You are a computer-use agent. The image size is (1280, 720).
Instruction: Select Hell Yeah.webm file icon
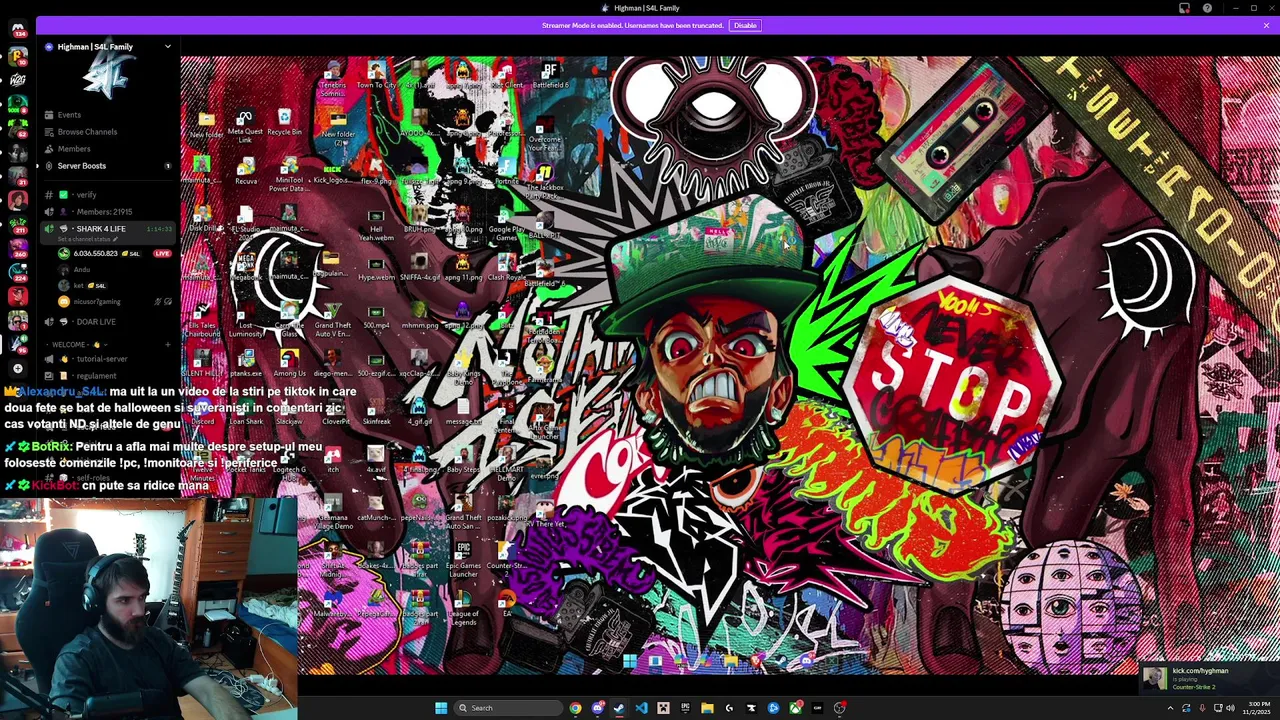(376, 227)
